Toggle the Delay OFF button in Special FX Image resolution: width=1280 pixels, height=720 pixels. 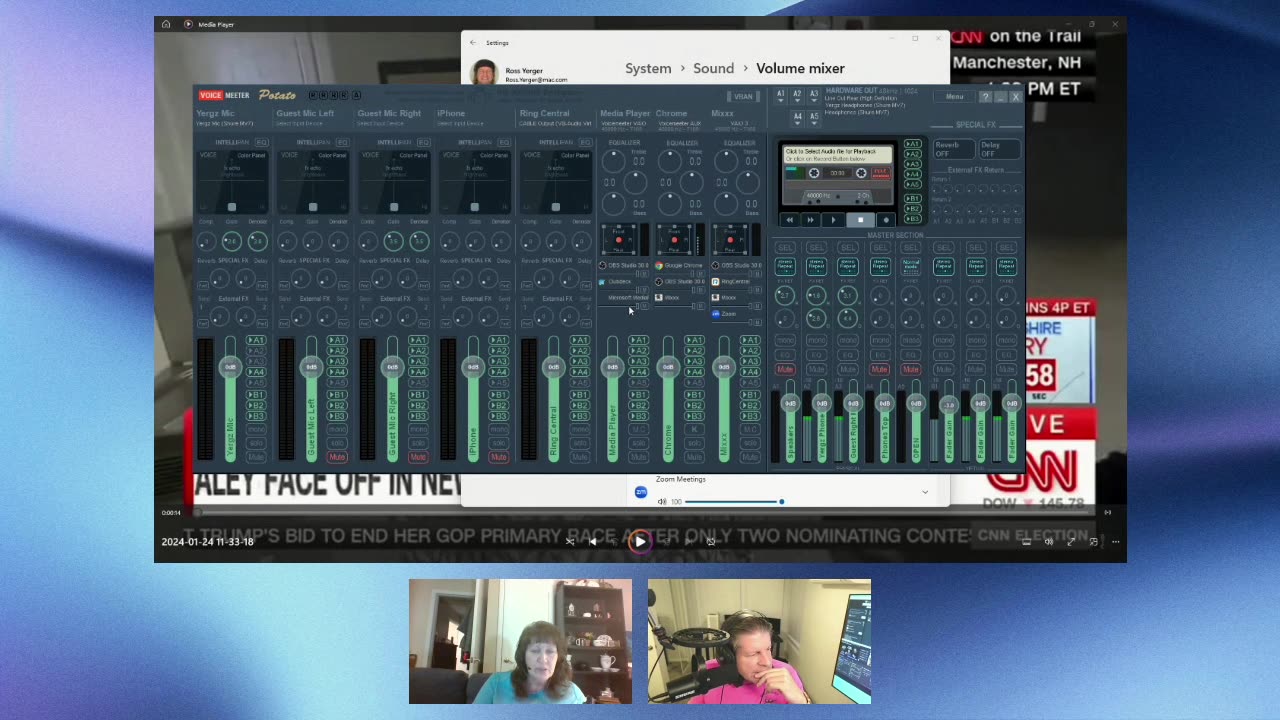pos(1000,149)
